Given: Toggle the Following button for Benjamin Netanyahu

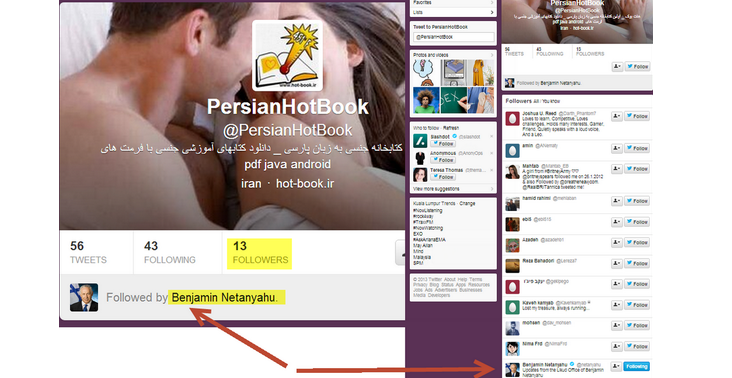Looking at the screenshot, I should coord(636,366).
